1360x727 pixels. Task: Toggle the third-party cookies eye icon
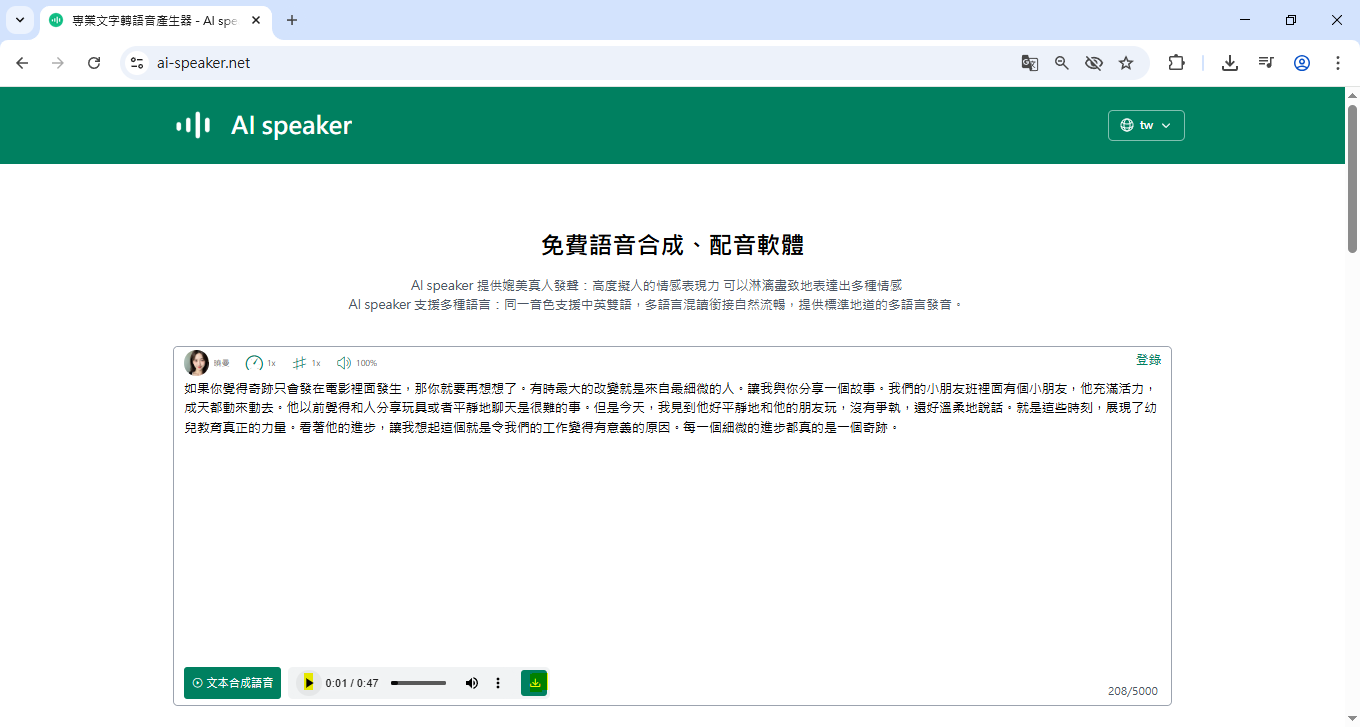(x=1094, y=63)
